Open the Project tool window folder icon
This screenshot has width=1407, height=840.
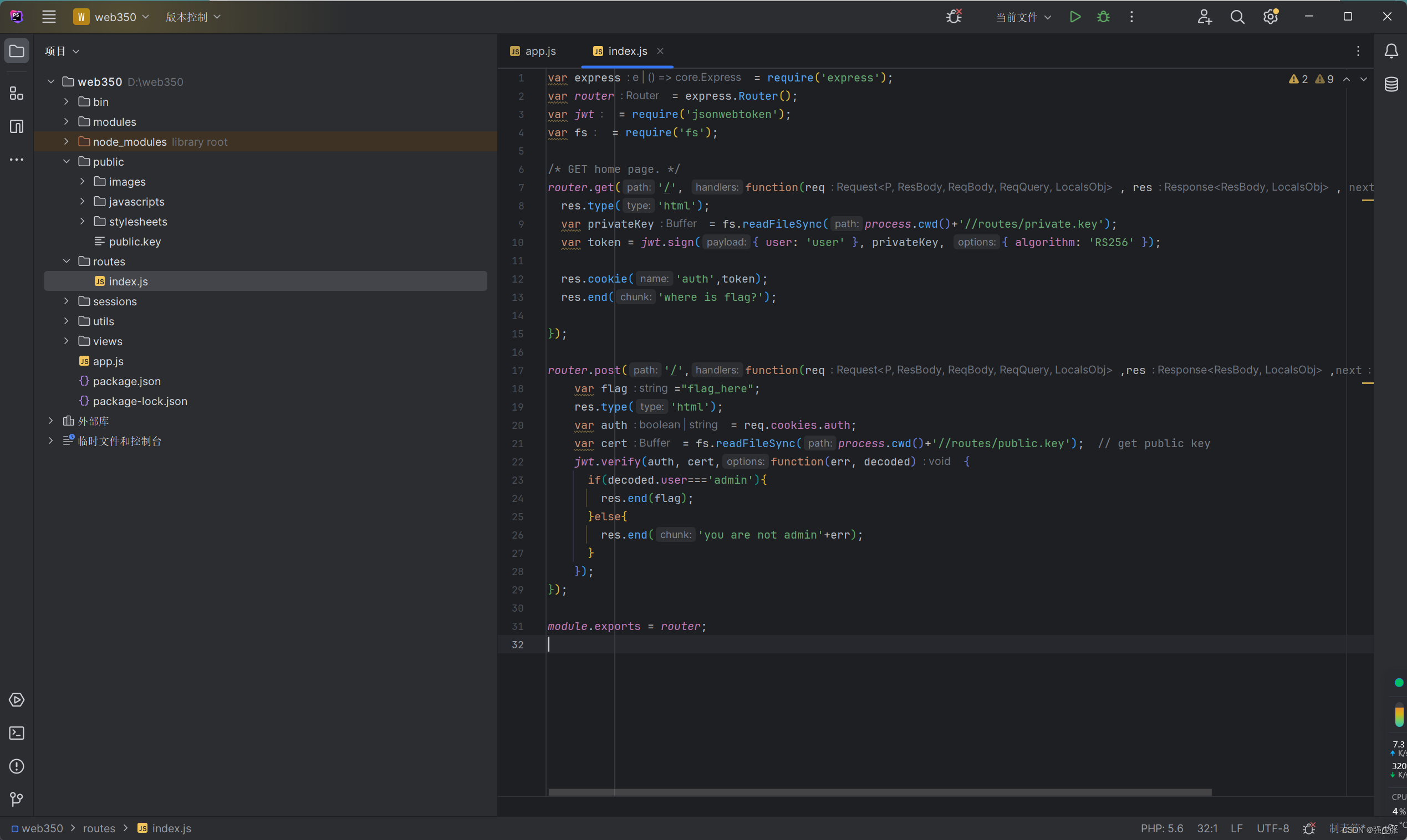(x=17, y=52)
